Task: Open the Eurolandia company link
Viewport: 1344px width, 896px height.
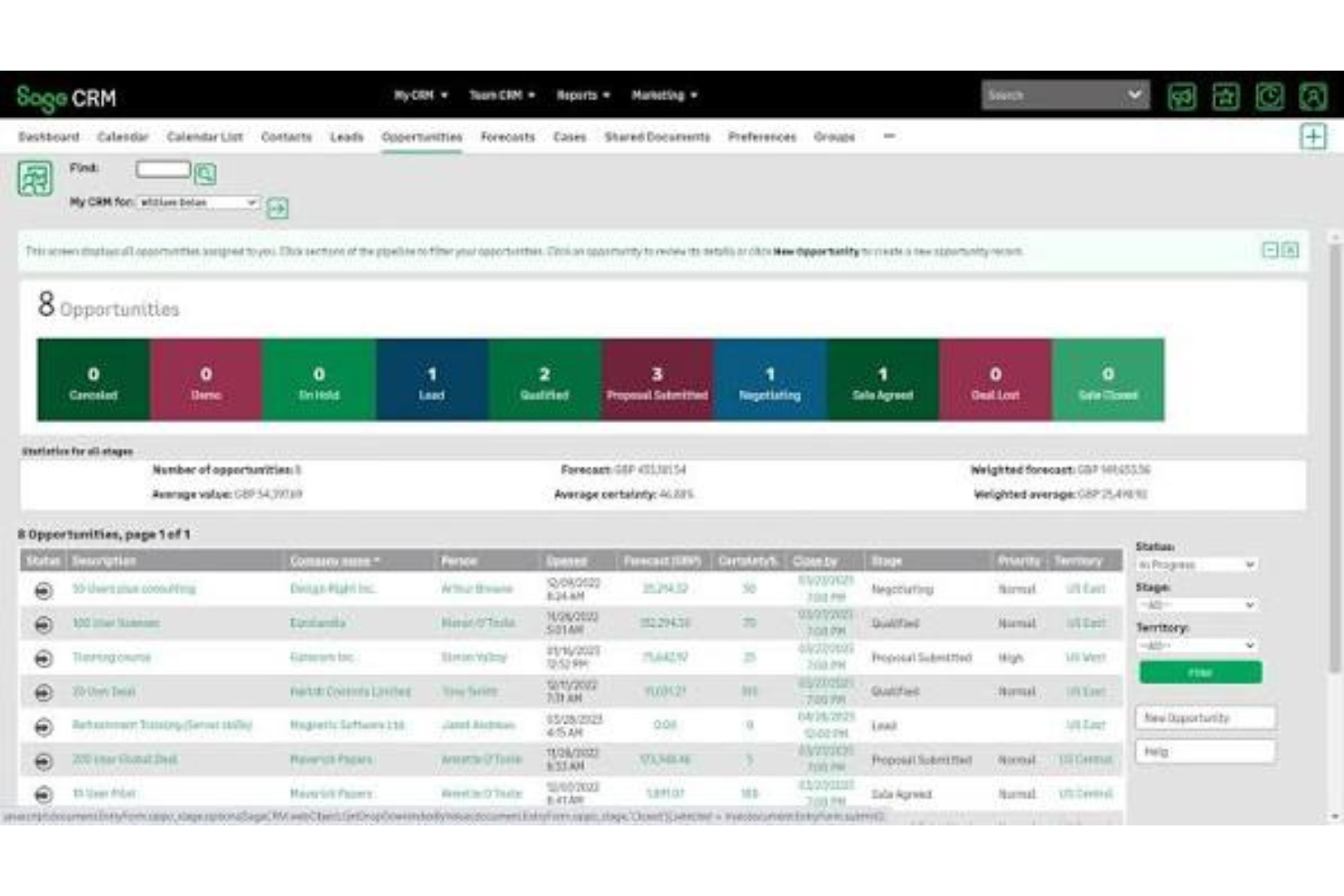Action: point(317,624)
